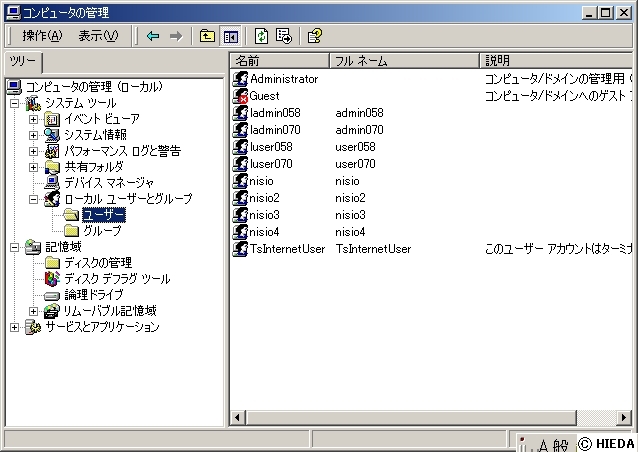Click the Help toolbar icon

click(x=315, y=36)
